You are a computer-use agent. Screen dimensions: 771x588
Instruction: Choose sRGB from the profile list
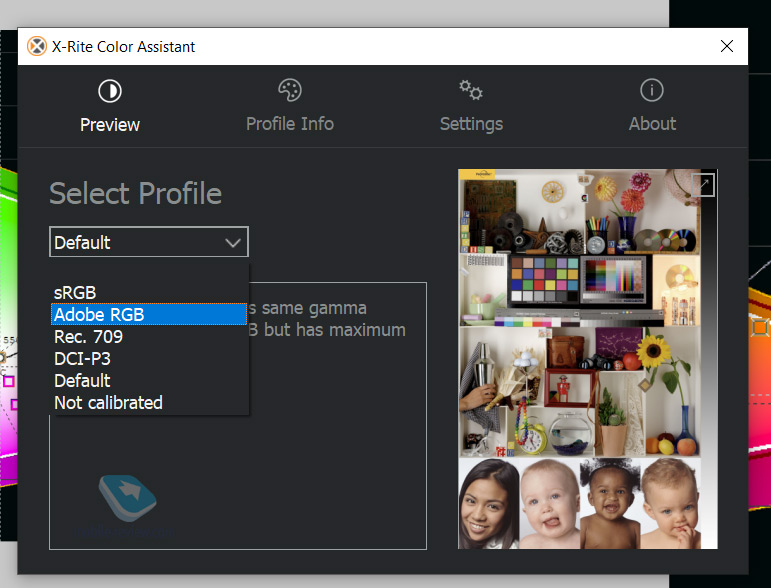[x=149, y=293]
